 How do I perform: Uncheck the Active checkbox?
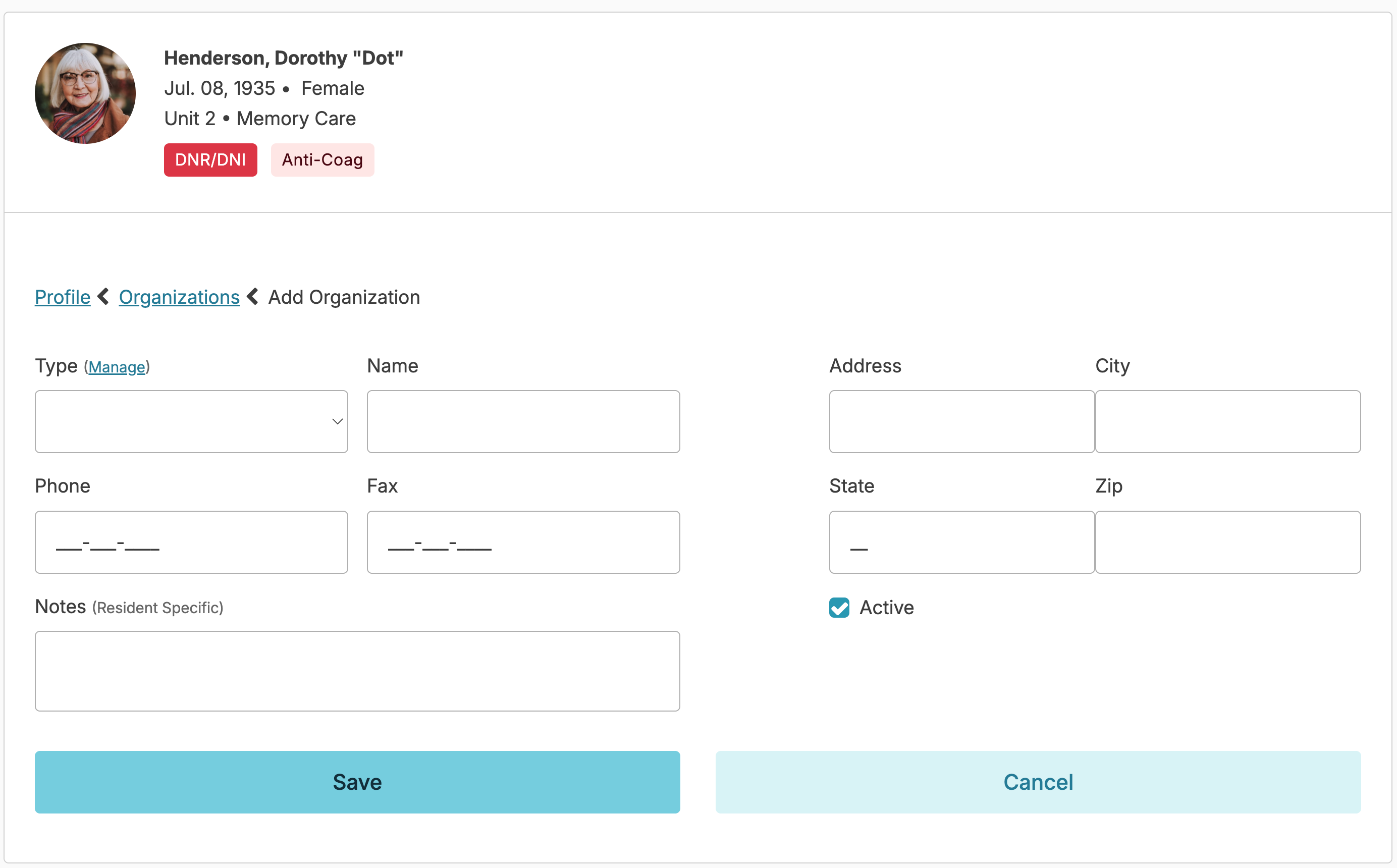pyautogui.click(x=838, y=608)
